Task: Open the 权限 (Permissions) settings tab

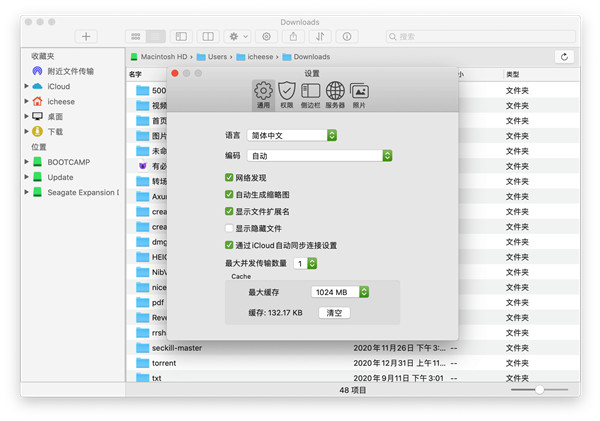Action: [x=287, y=94]
